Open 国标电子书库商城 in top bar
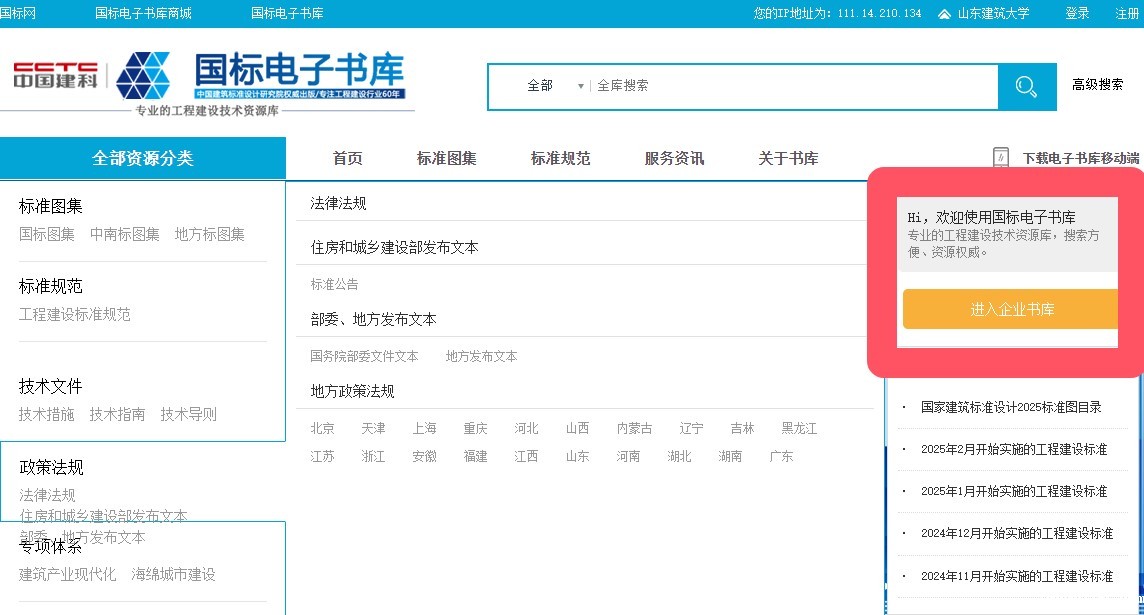This screenshot has height=615, width=1144. tap(143, 14)
